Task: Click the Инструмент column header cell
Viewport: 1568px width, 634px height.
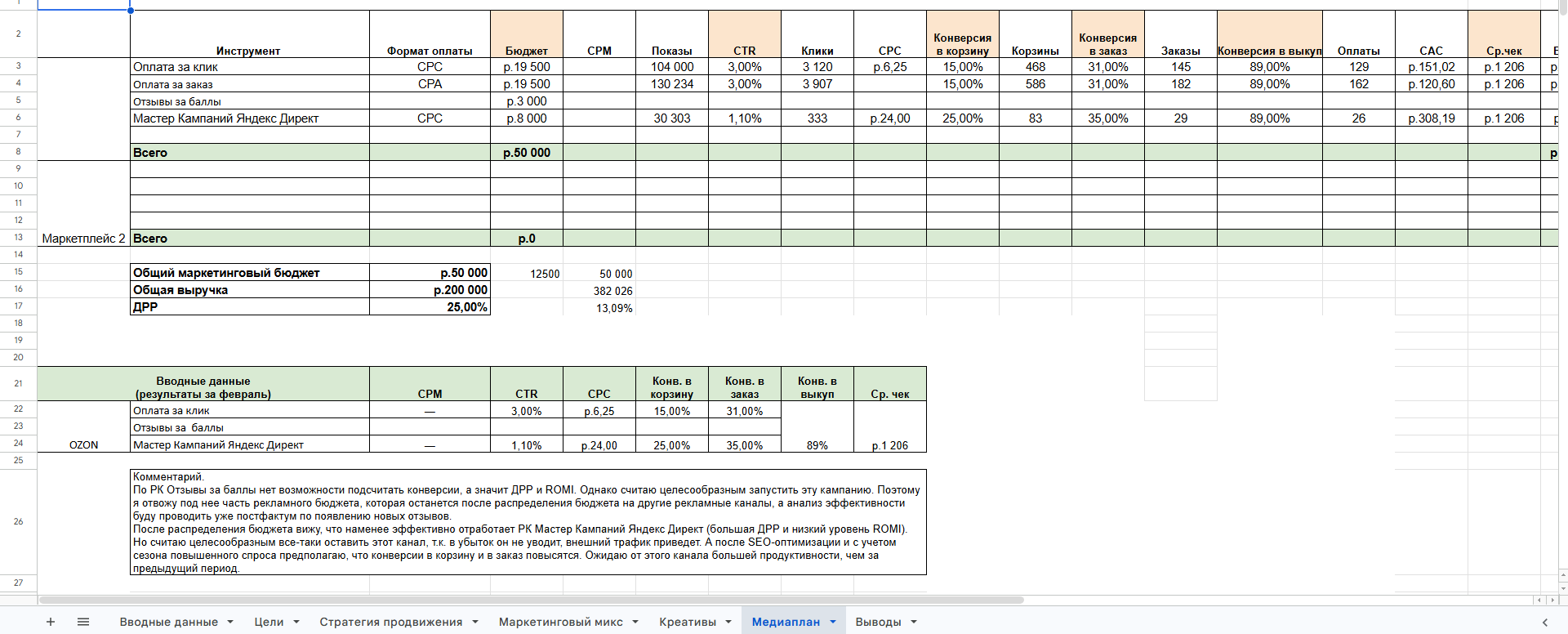Action: (x=249, y=34)
